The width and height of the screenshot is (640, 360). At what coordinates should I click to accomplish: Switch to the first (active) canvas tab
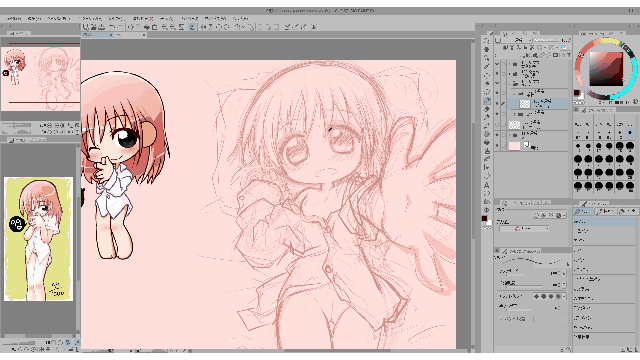97,35
